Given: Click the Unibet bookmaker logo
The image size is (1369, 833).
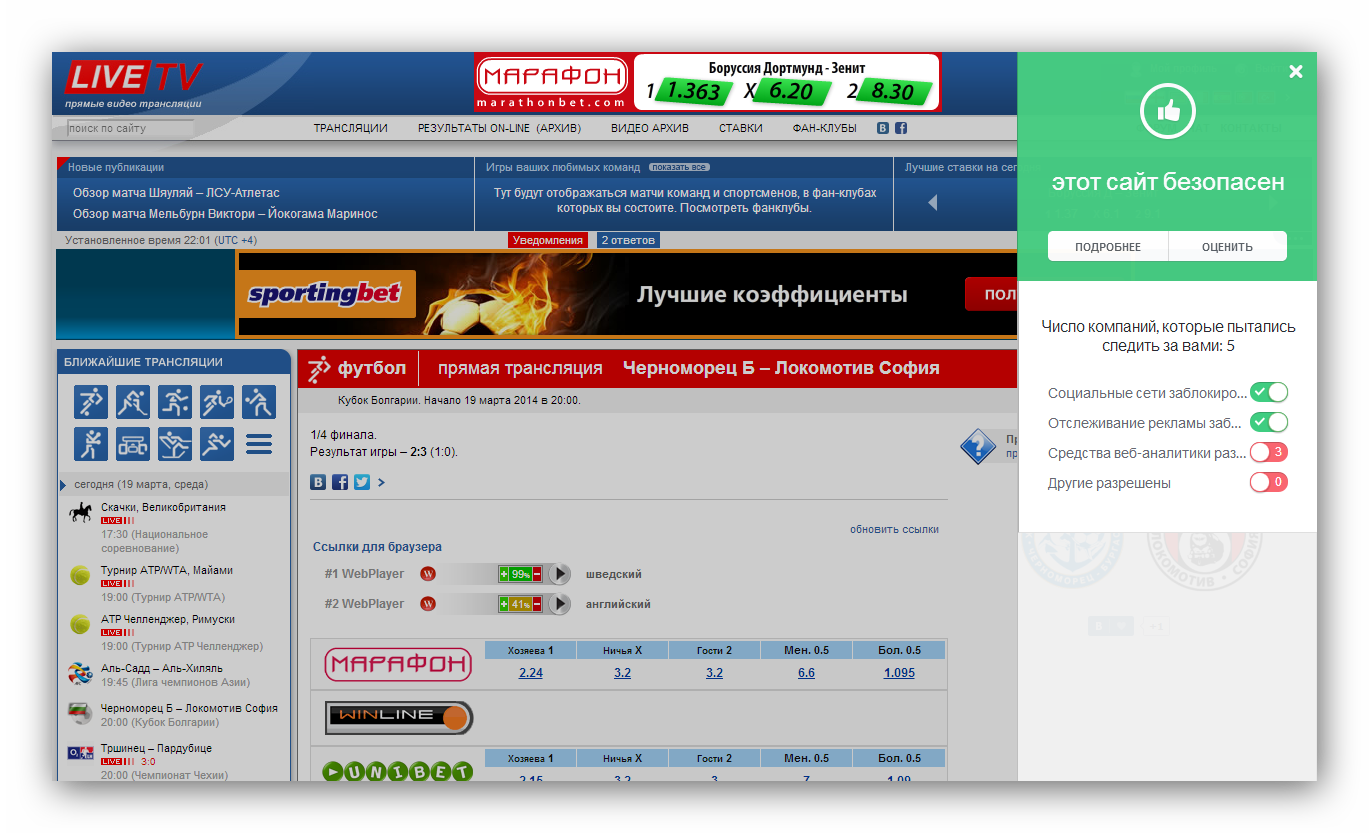Looking at the screenshot, I should tap(398, 771).
